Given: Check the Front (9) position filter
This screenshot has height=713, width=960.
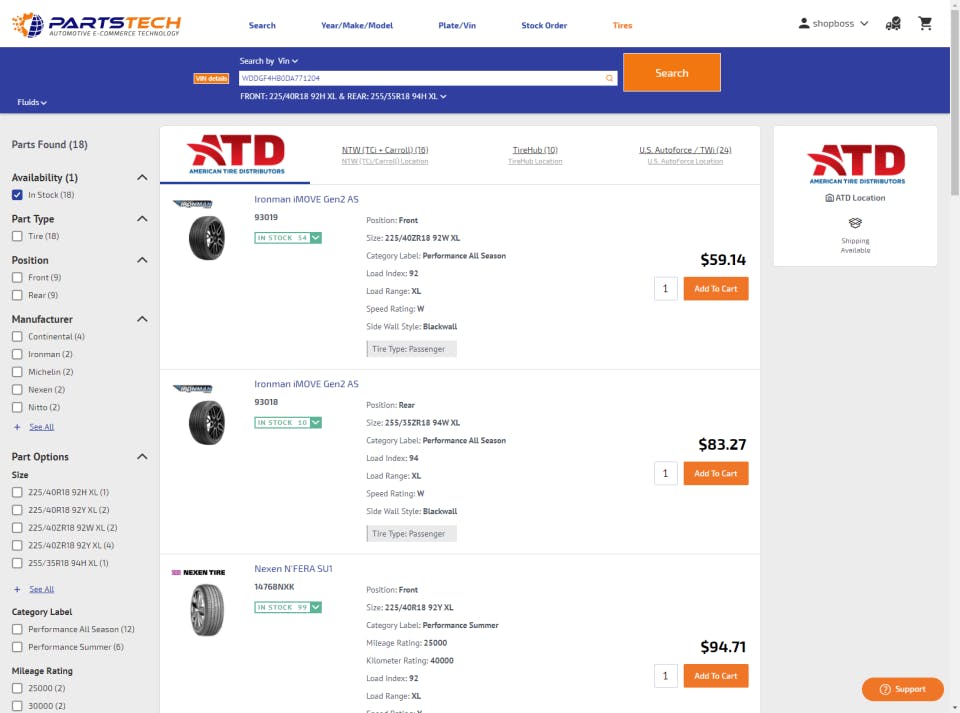Looking at the screenshot, I should [x=17, y=277].
